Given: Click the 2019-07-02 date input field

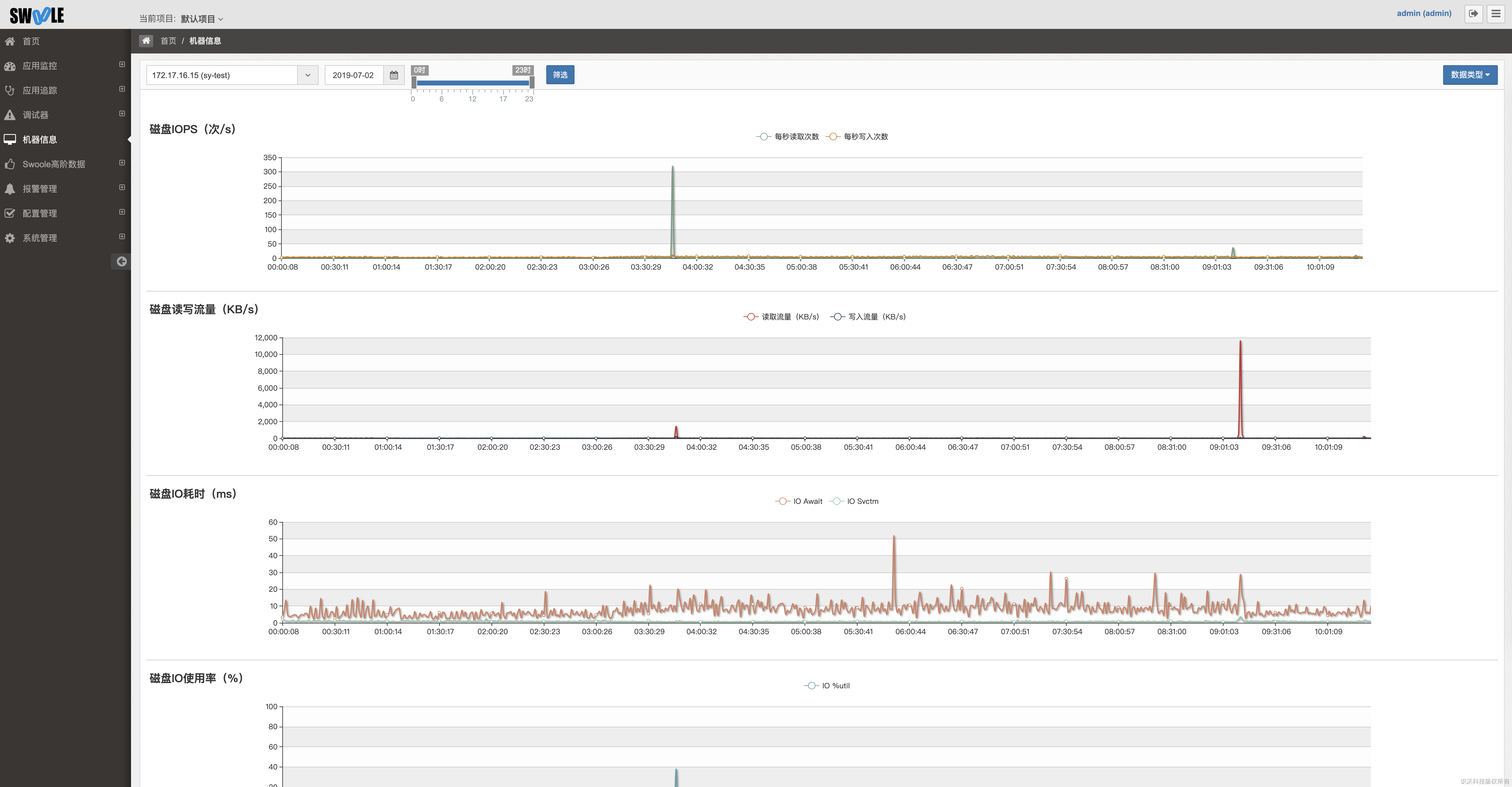Looking at the screenshot, I should click(x=354, y=75).
